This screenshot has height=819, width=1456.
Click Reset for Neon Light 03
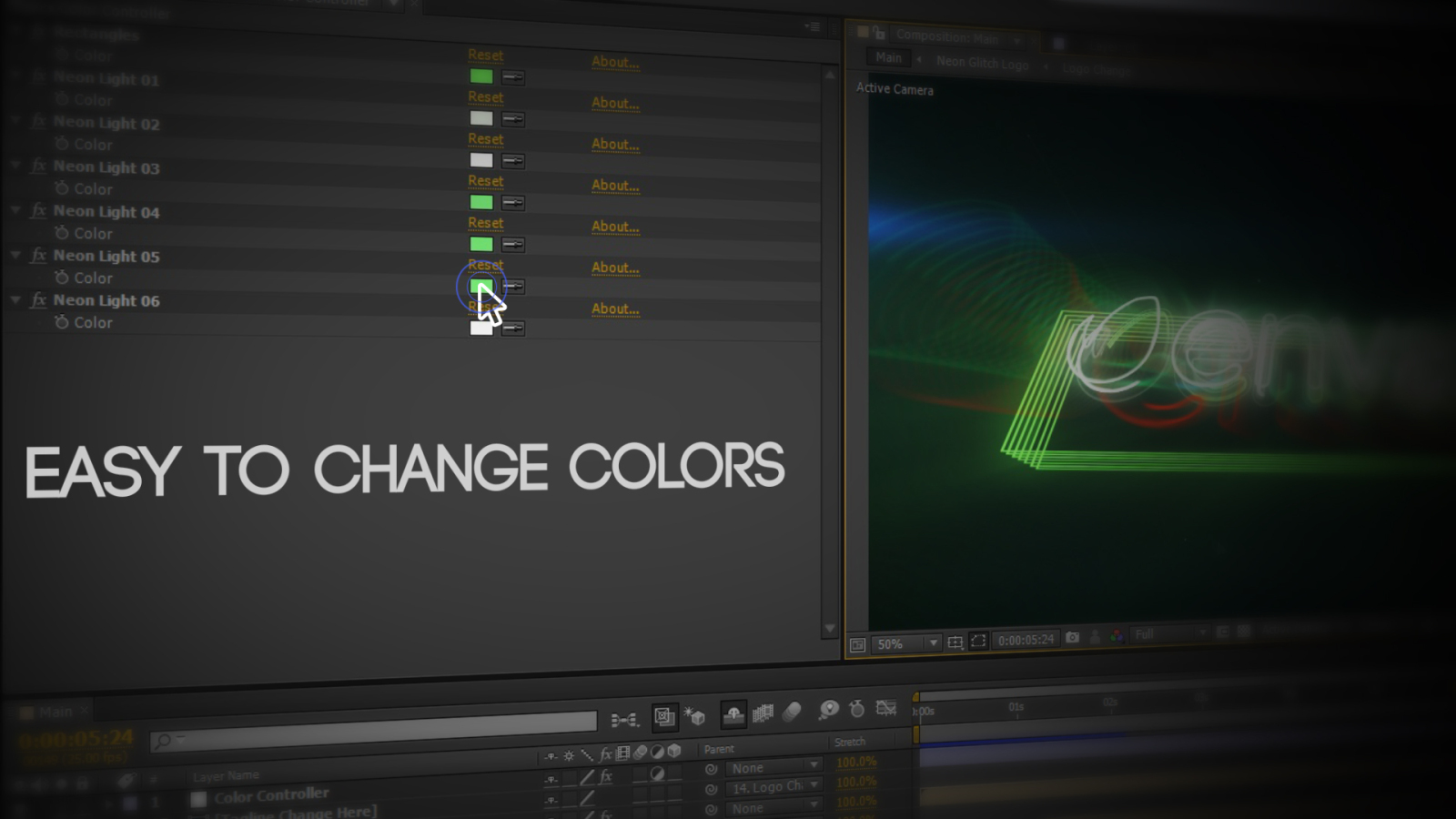click(485, 181)
